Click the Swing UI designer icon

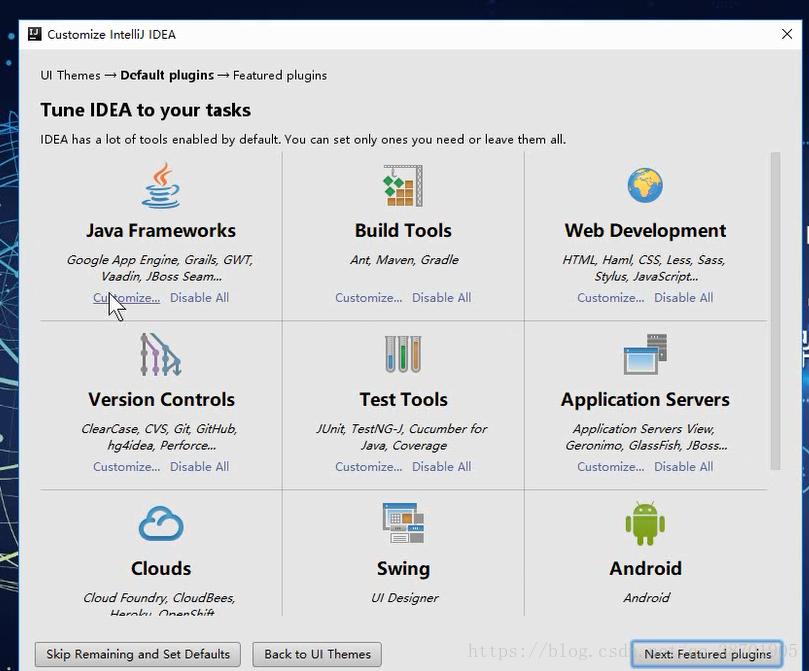403,523
